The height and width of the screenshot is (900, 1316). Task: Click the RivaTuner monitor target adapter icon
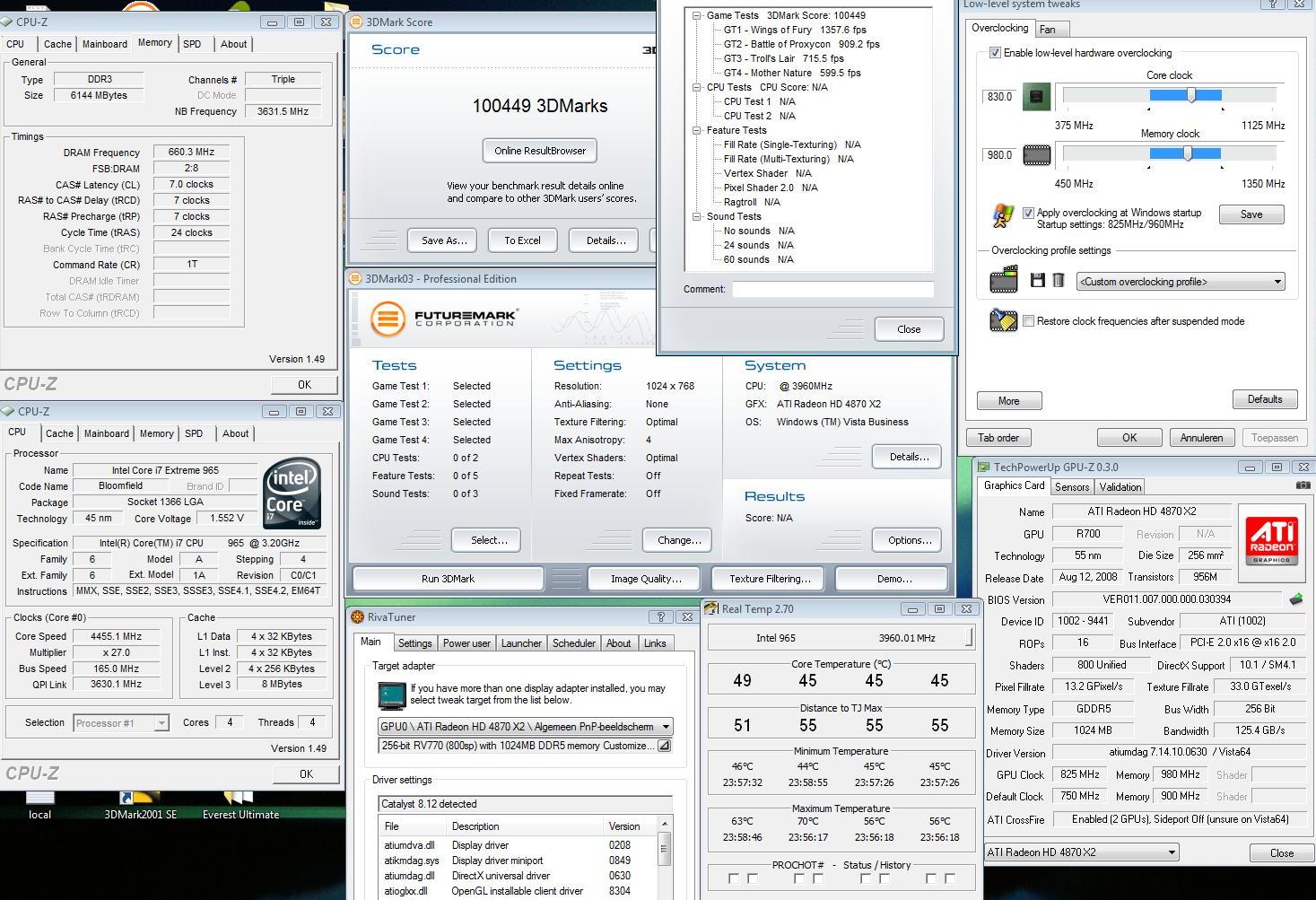pos(392,695)
